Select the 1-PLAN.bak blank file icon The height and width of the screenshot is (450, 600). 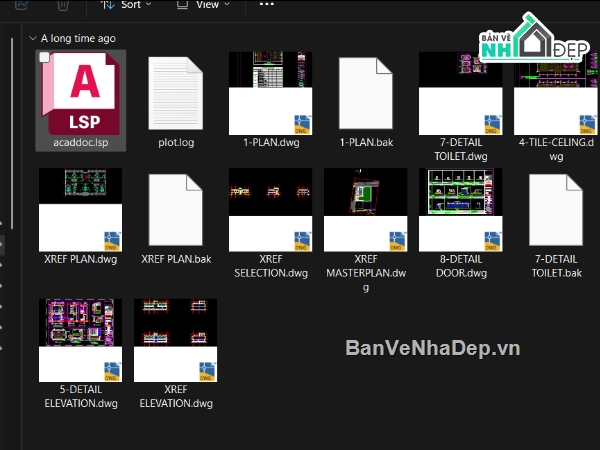pos(366,93)
